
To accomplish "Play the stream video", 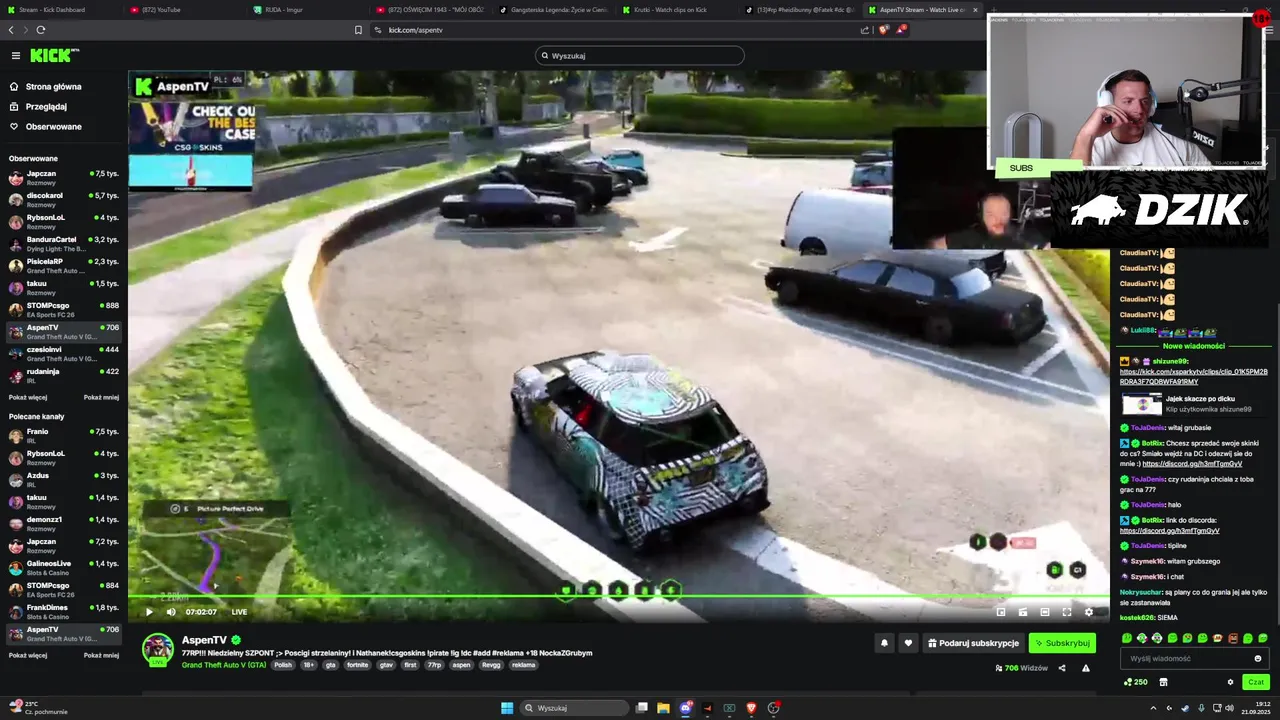I will (x=149, y=612).
